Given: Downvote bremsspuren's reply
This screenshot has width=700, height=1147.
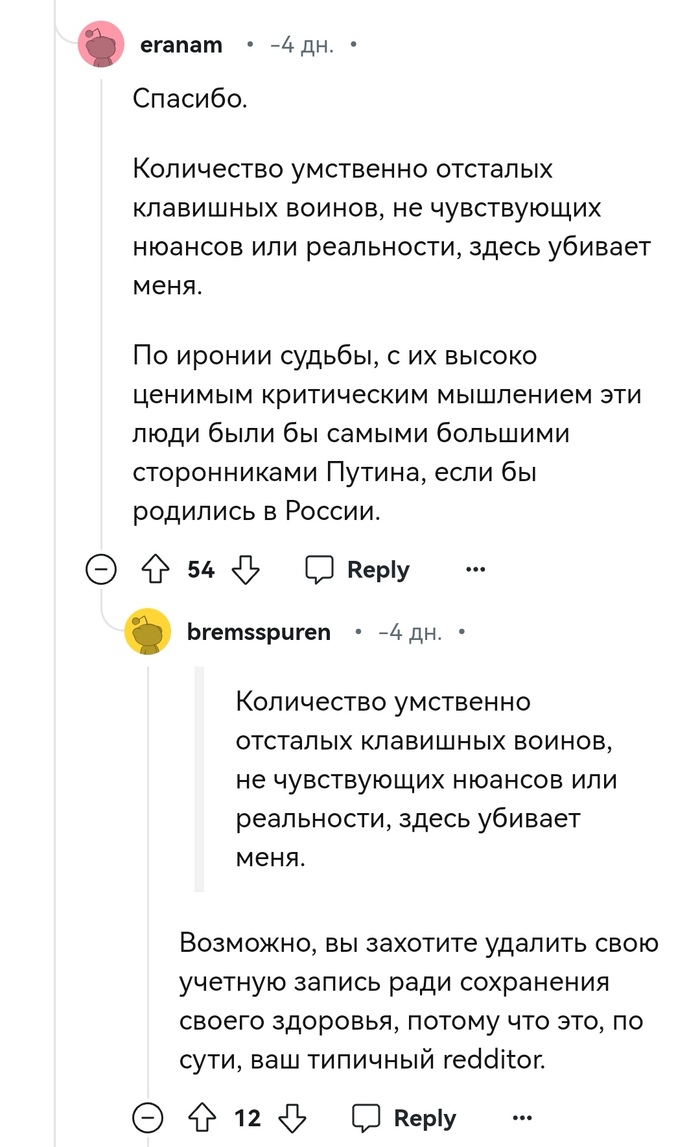Looking at the screenshot, I should (x=291, y=1118).
